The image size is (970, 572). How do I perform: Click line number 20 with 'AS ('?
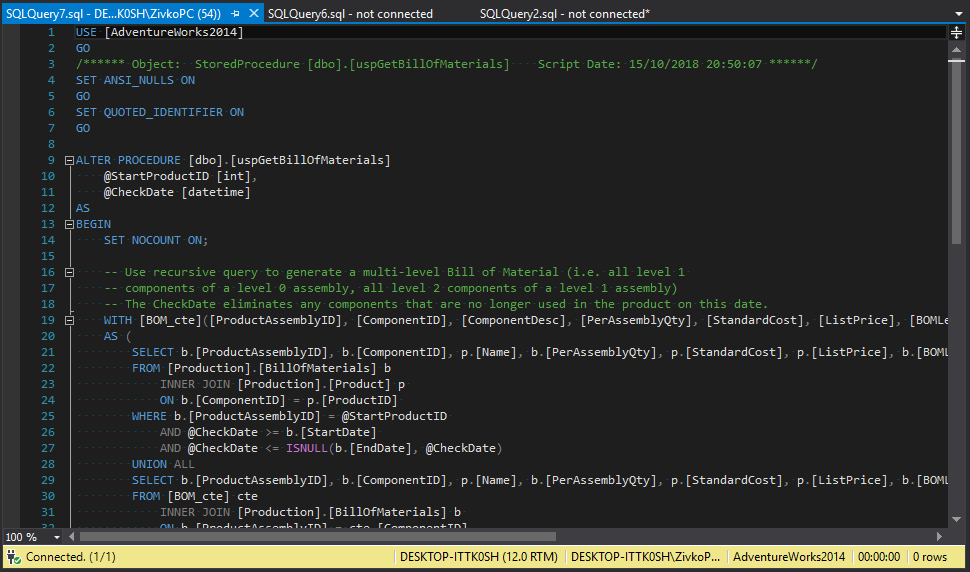(x=48, y=336)
